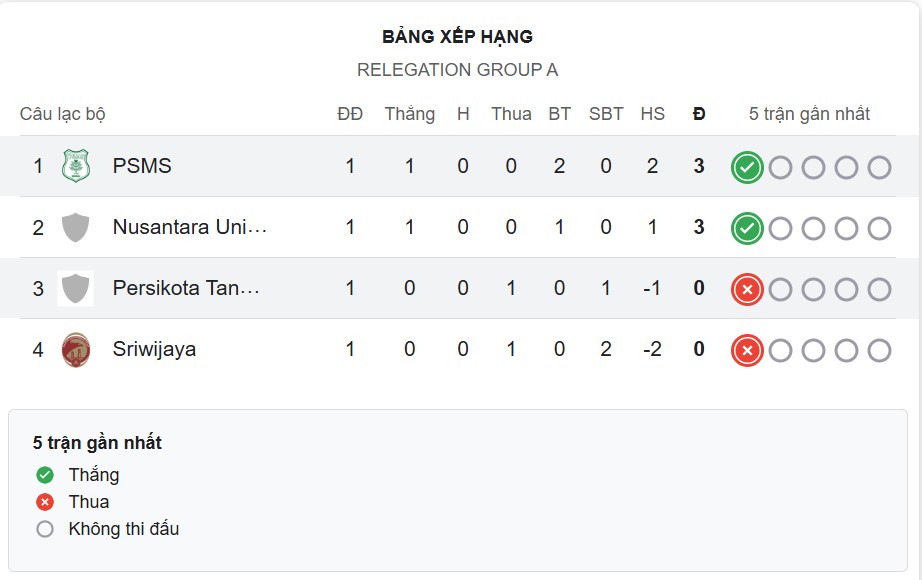This screenshot has width=922, height=580.
Task: Switch to the RELEGATION GROUP A tab
Action: [x=460, y=70]
